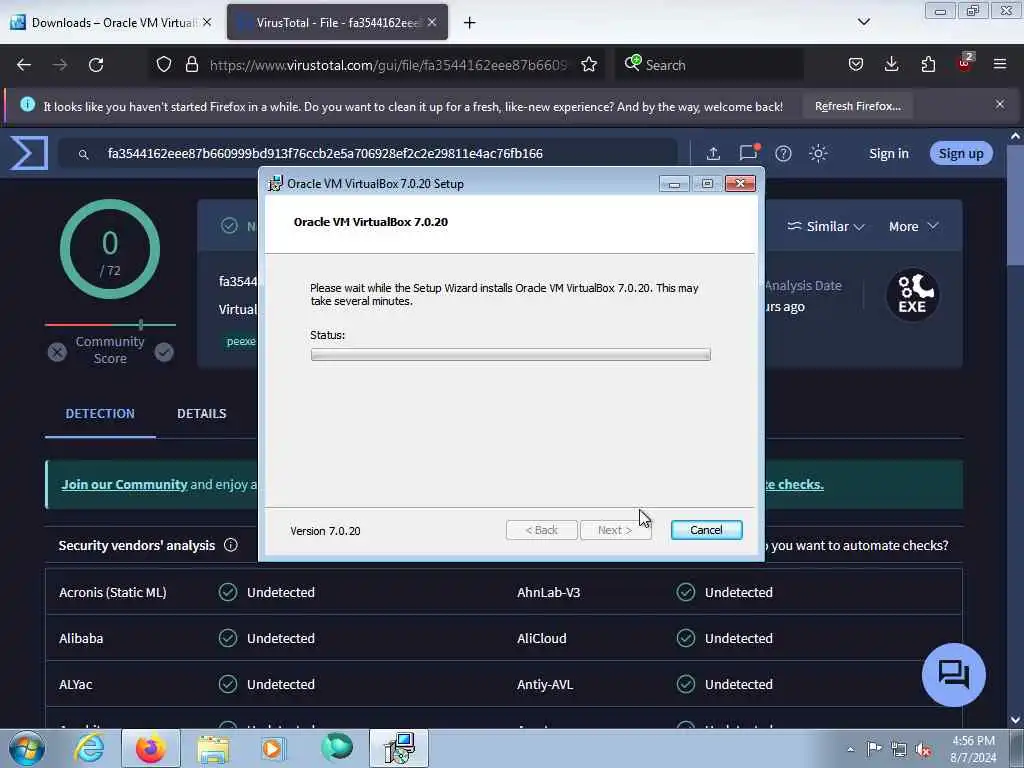Click the Firefox taskbar icon

click(150, 748)
